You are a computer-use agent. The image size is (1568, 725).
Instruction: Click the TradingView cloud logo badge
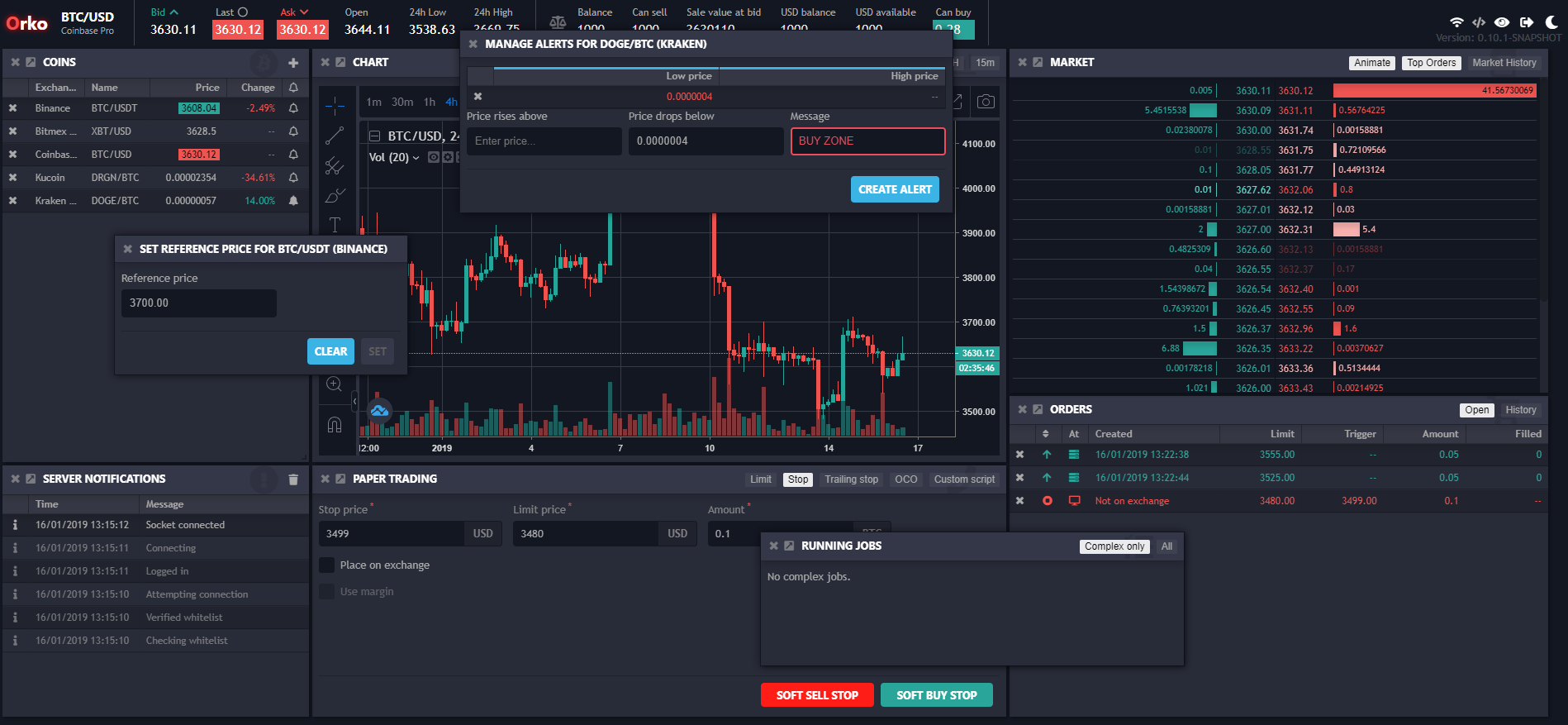379,410
